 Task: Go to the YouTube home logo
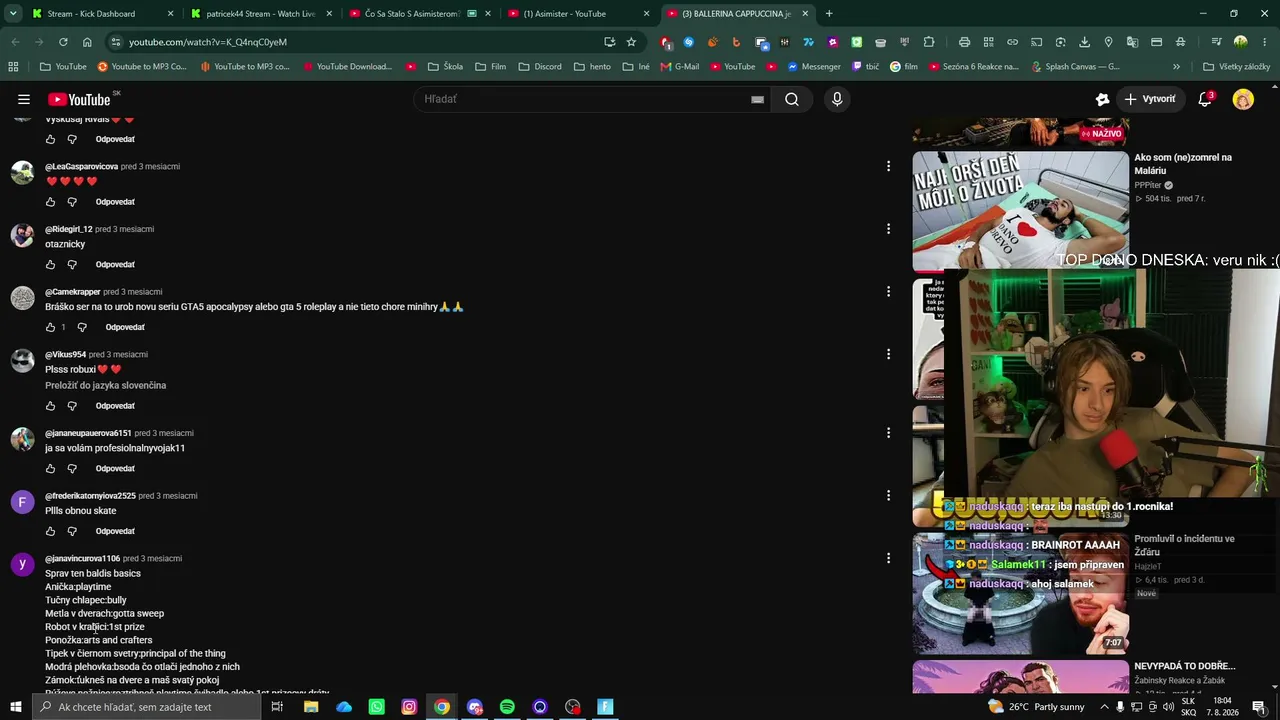coord(79,99)
